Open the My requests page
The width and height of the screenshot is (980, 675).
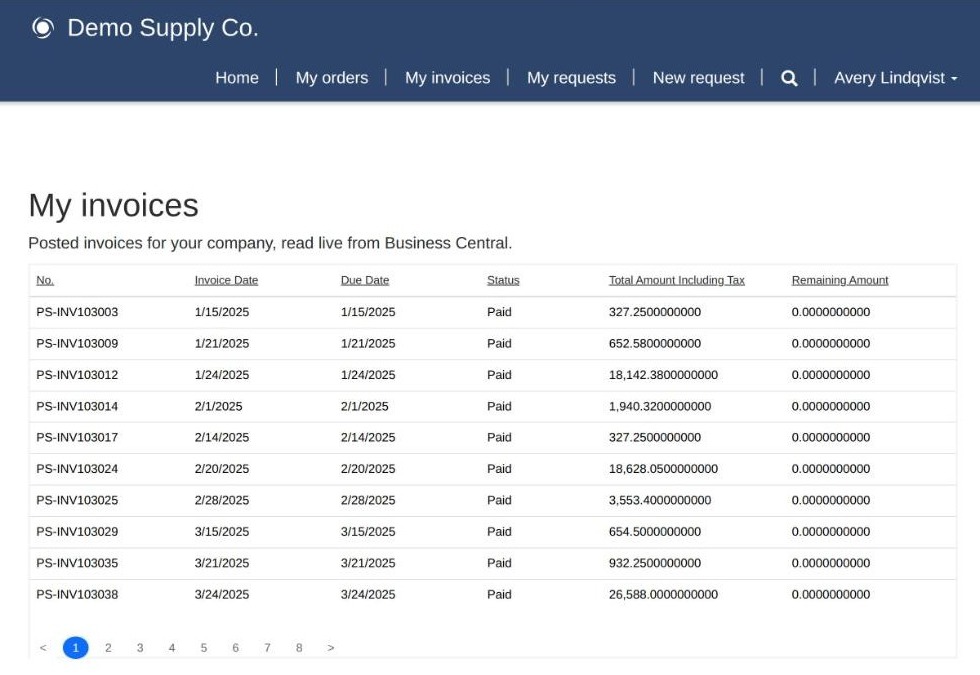tap(571, 78)
